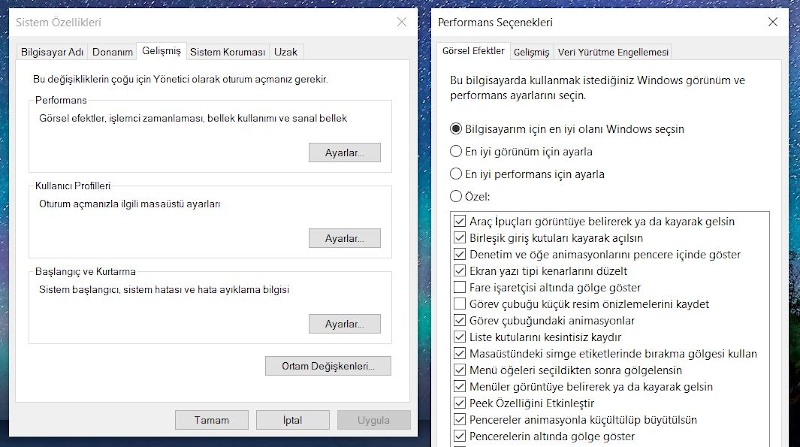
Task: Click İptal to cancel changes
Action: point(293,419)
